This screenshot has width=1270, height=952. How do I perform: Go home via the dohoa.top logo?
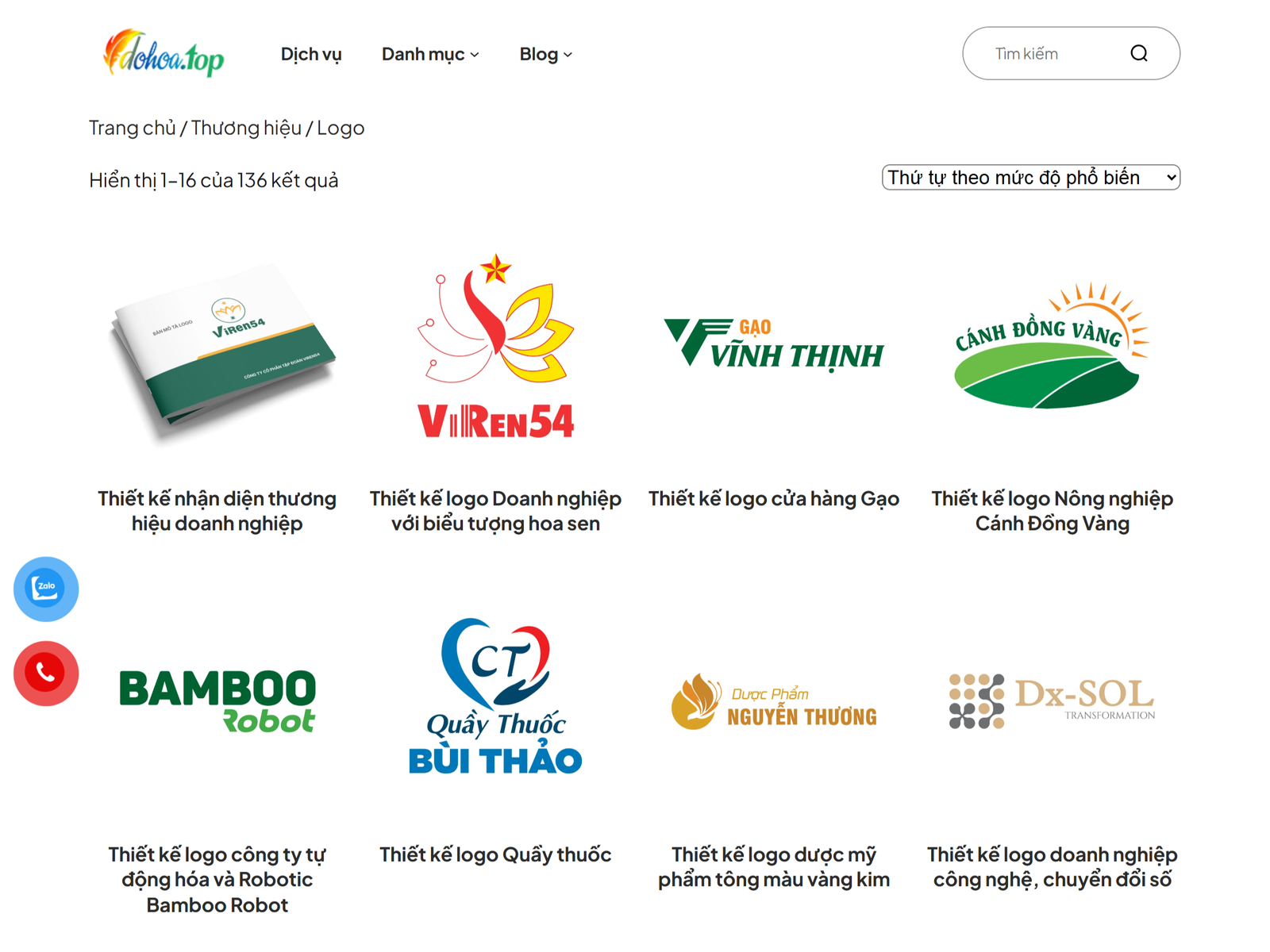pos(164,53)
